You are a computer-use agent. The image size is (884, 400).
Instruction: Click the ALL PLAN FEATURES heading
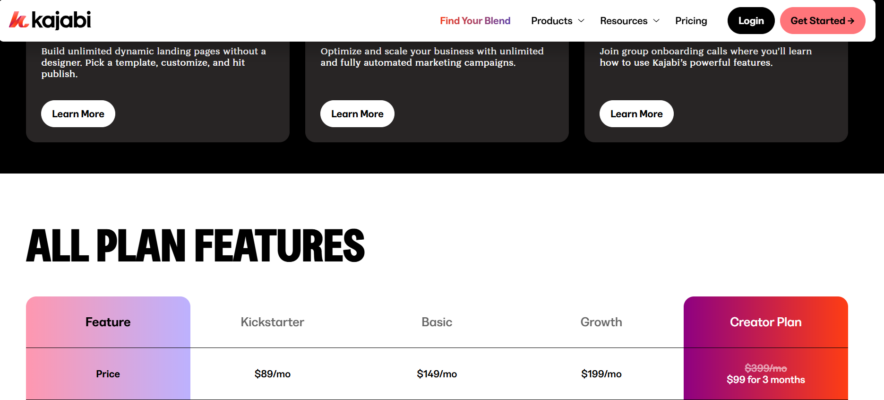(x=195, y=246)
